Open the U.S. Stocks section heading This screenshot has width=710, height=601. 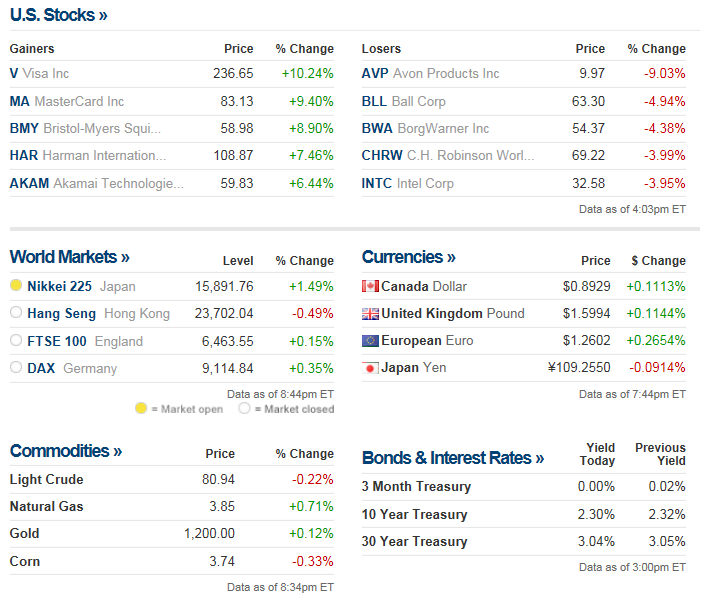pyautogui.click(x=59, y=15)
